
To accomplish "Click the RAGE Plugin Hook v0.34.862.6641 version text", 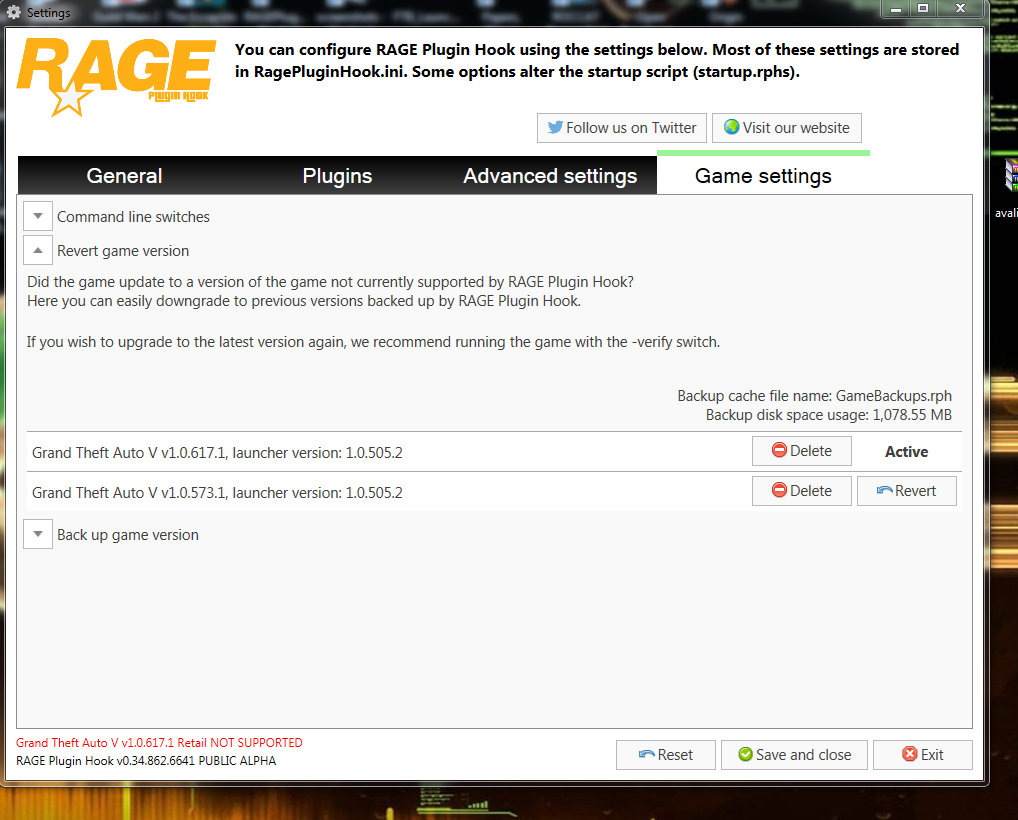I will click(x=146, y=760).
